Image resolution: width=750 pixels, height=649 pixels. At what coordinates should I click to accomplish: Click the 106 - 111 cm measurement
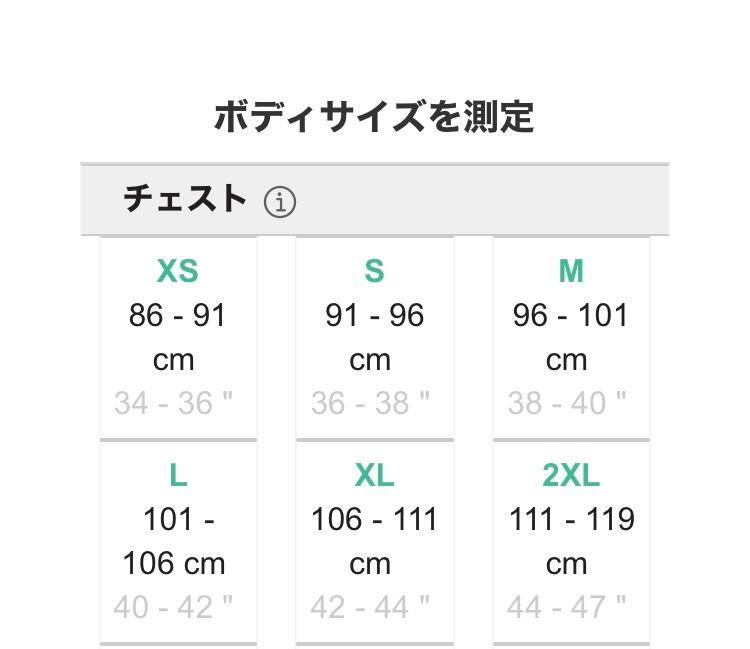pyautogui.click(x=374, y=541)
